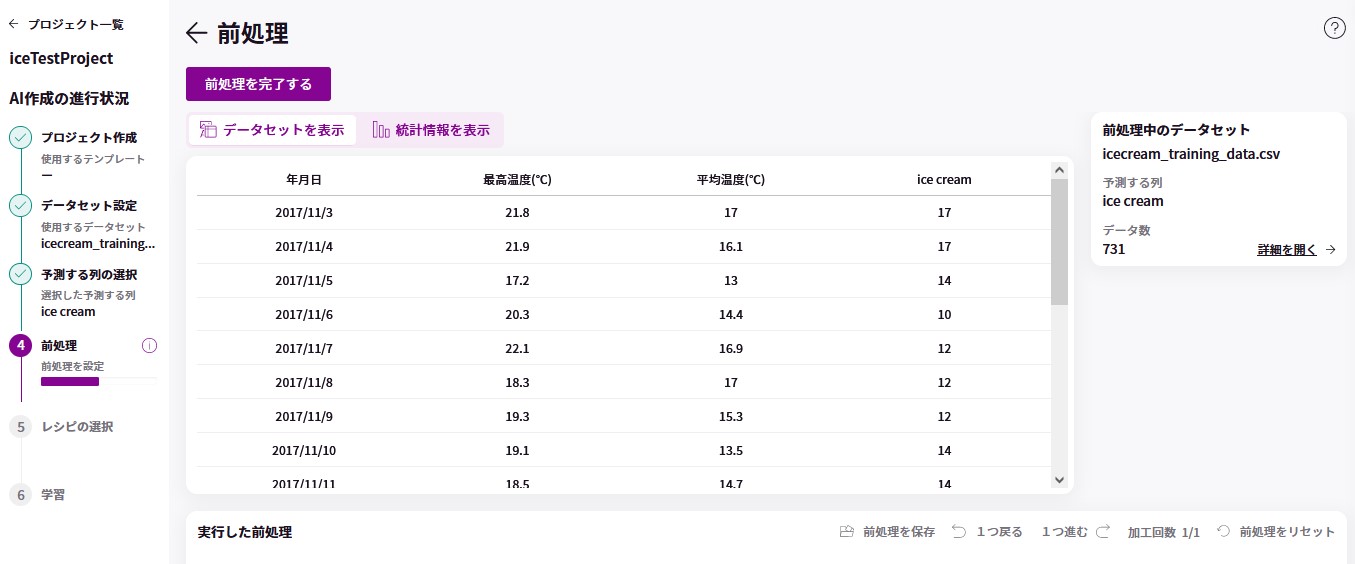1355x564 pixels.
Task: Click the info icon next to 前処理 step
Action: point(150,346)
